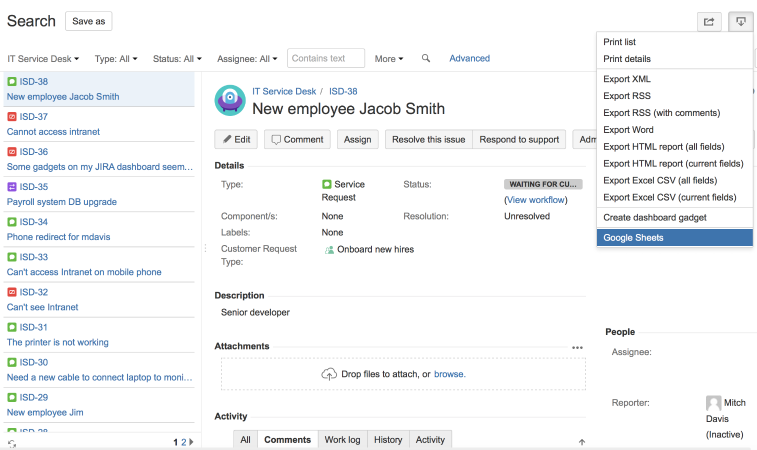This screenshot has height=450, width=757.
Task: Open the ISD-30 issue key link
Action: tap(34, 362)
